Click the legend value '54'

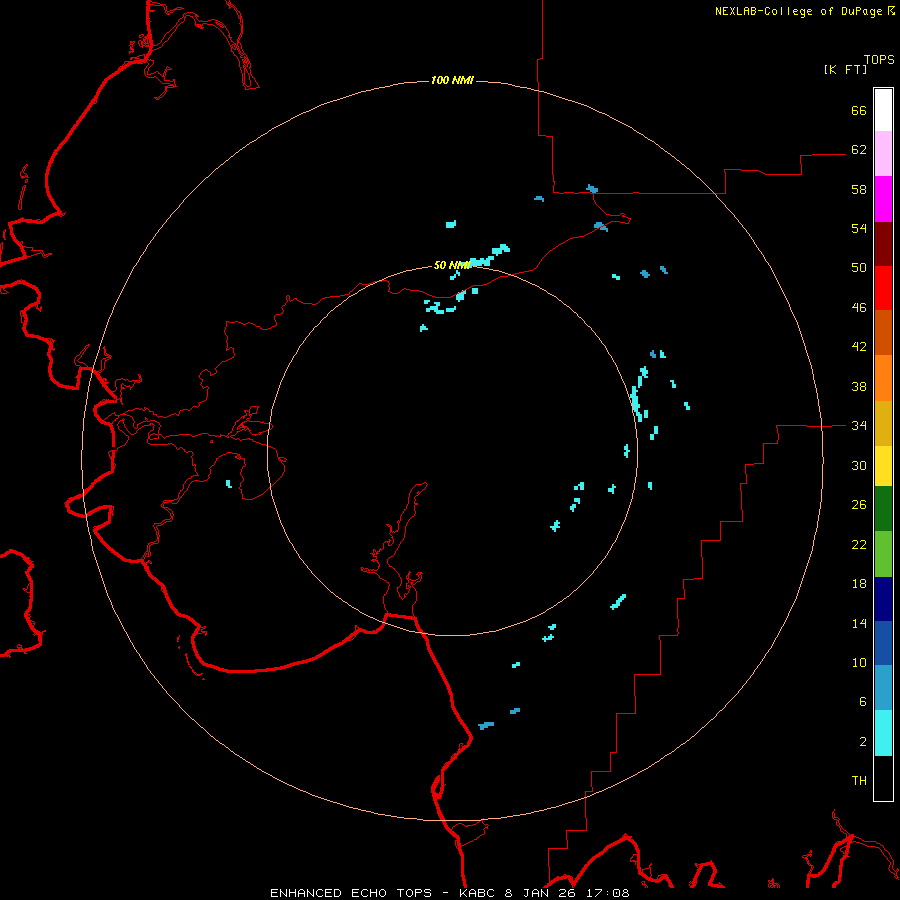click(x=859, y=228)
